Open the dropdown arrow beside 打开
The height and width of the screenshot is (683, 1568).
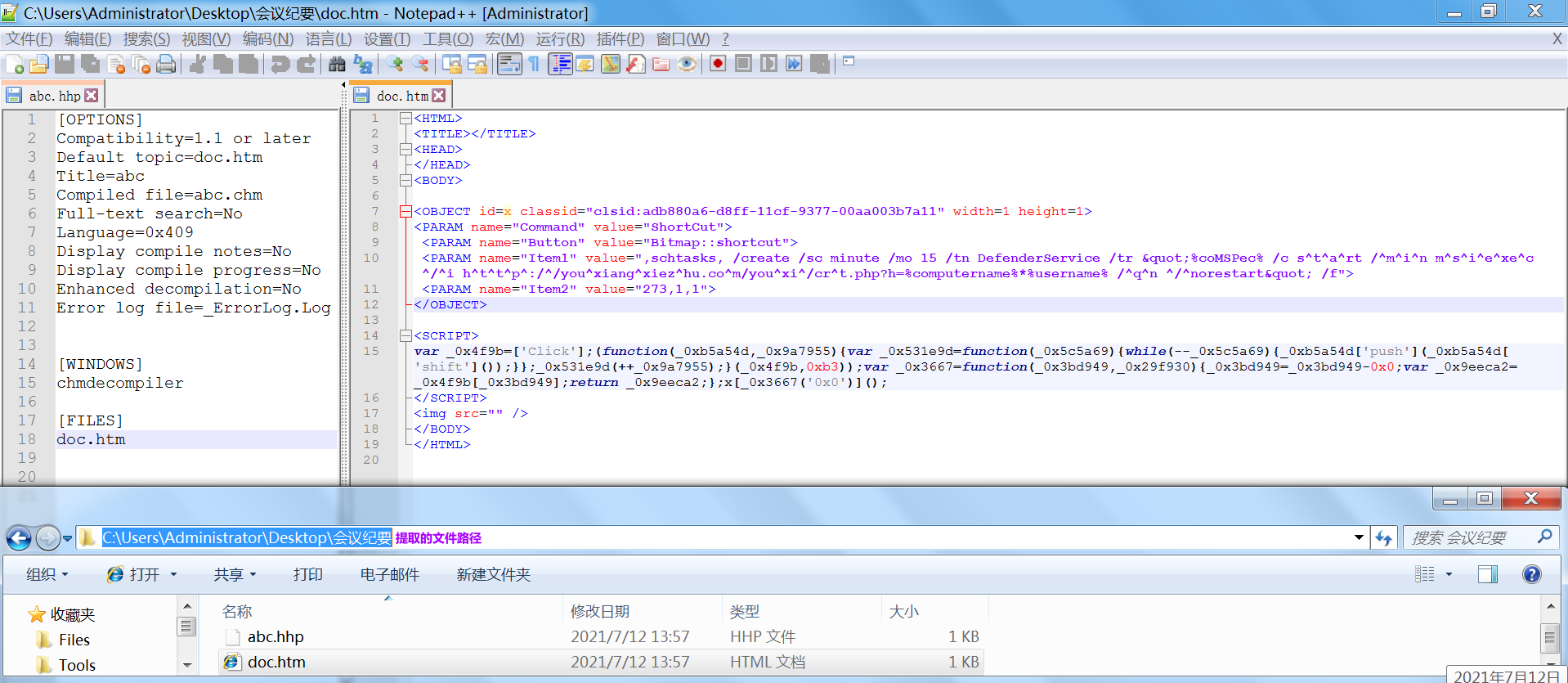click(173, 575)
